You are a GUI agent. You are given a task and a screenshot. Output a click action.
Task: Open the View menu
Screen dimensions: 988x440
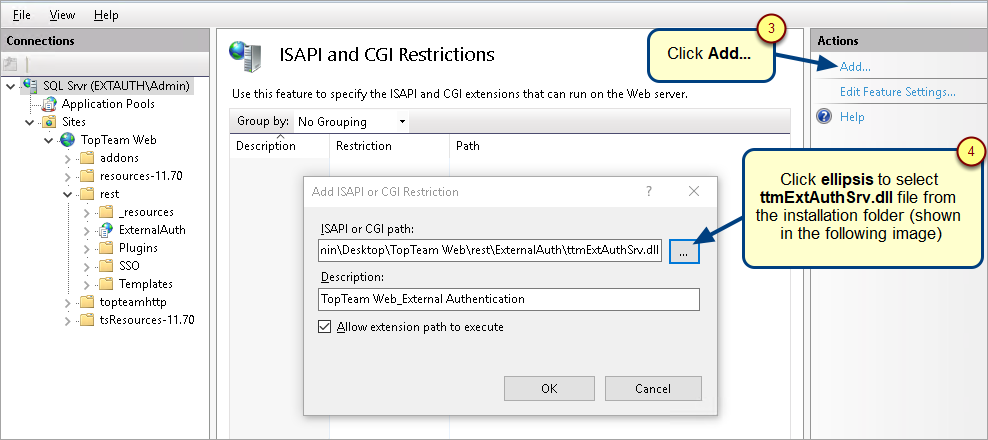click(x=62, y=14)
